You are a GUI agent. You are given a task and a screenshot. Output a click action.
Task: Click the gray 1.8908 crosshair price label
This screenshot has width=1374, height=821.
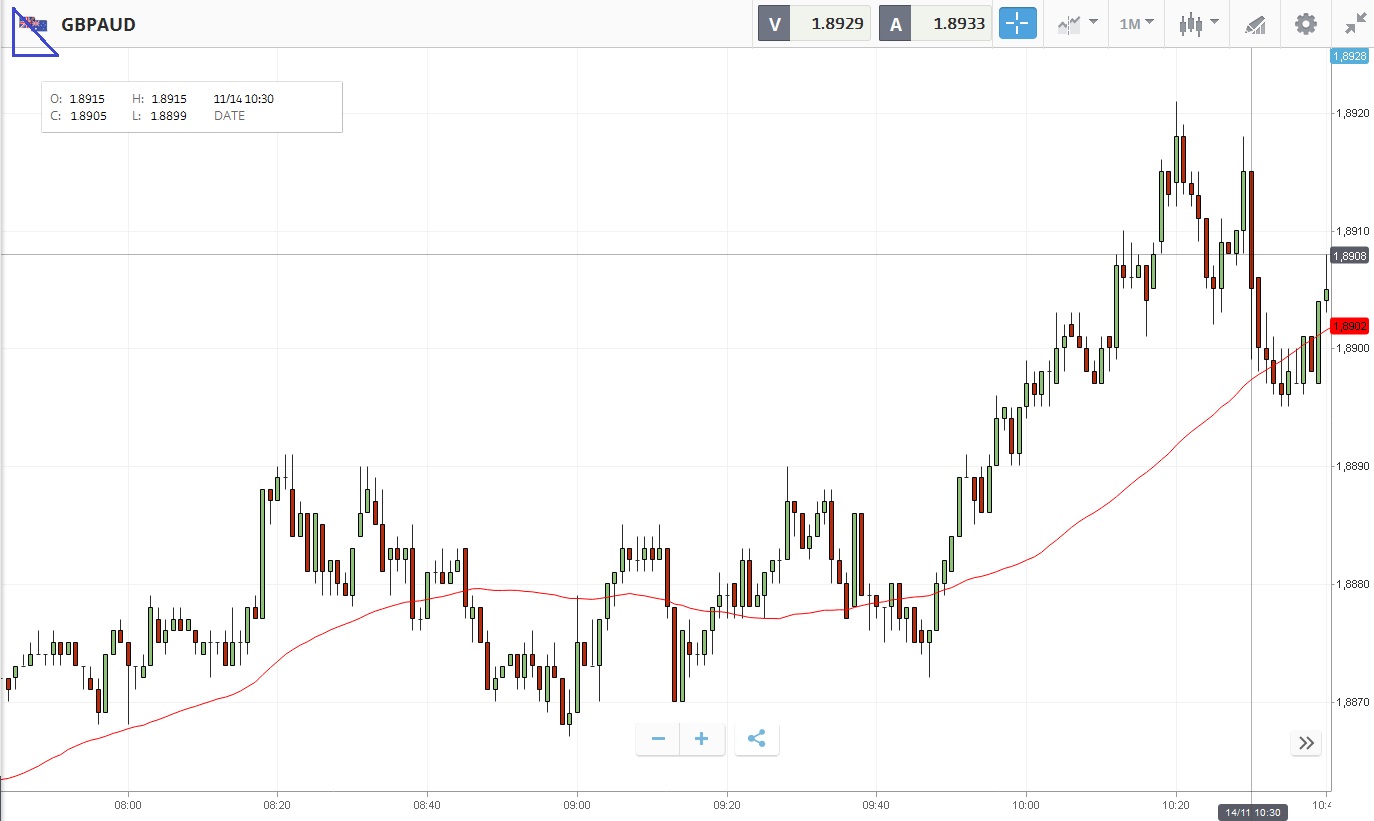pos(1349,256)
